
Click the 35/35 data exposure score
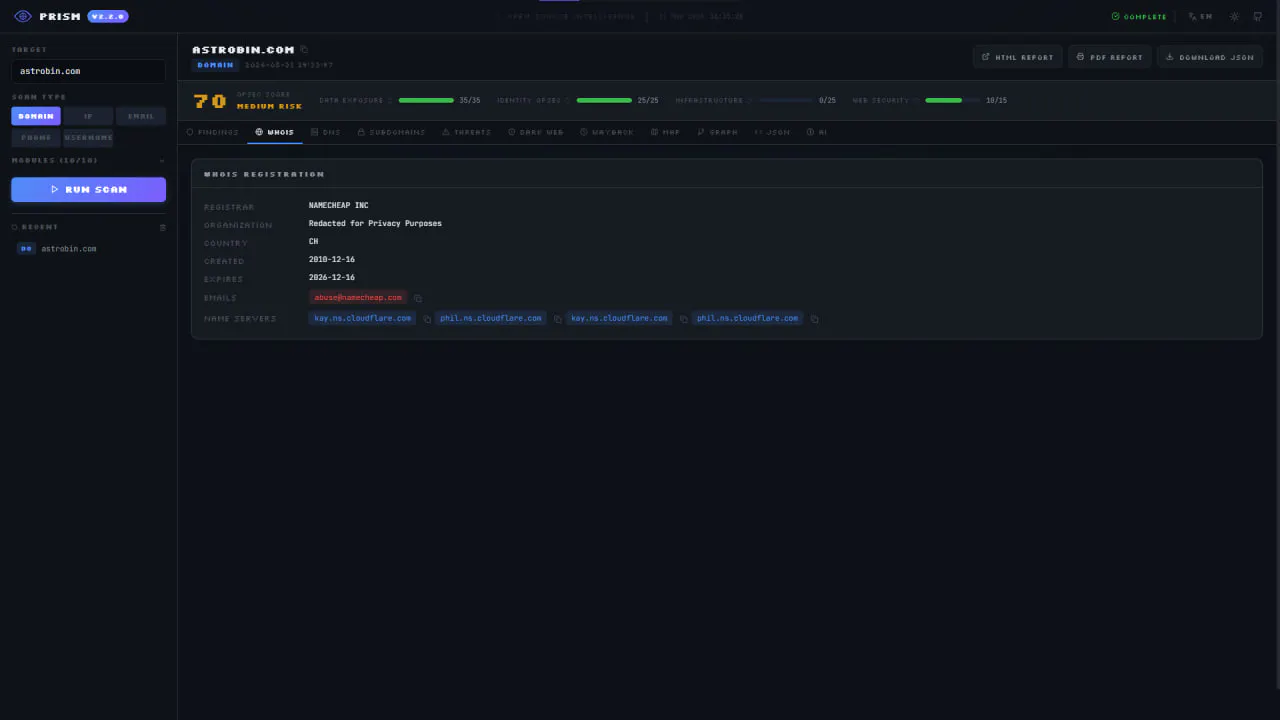tap(470, 101)
